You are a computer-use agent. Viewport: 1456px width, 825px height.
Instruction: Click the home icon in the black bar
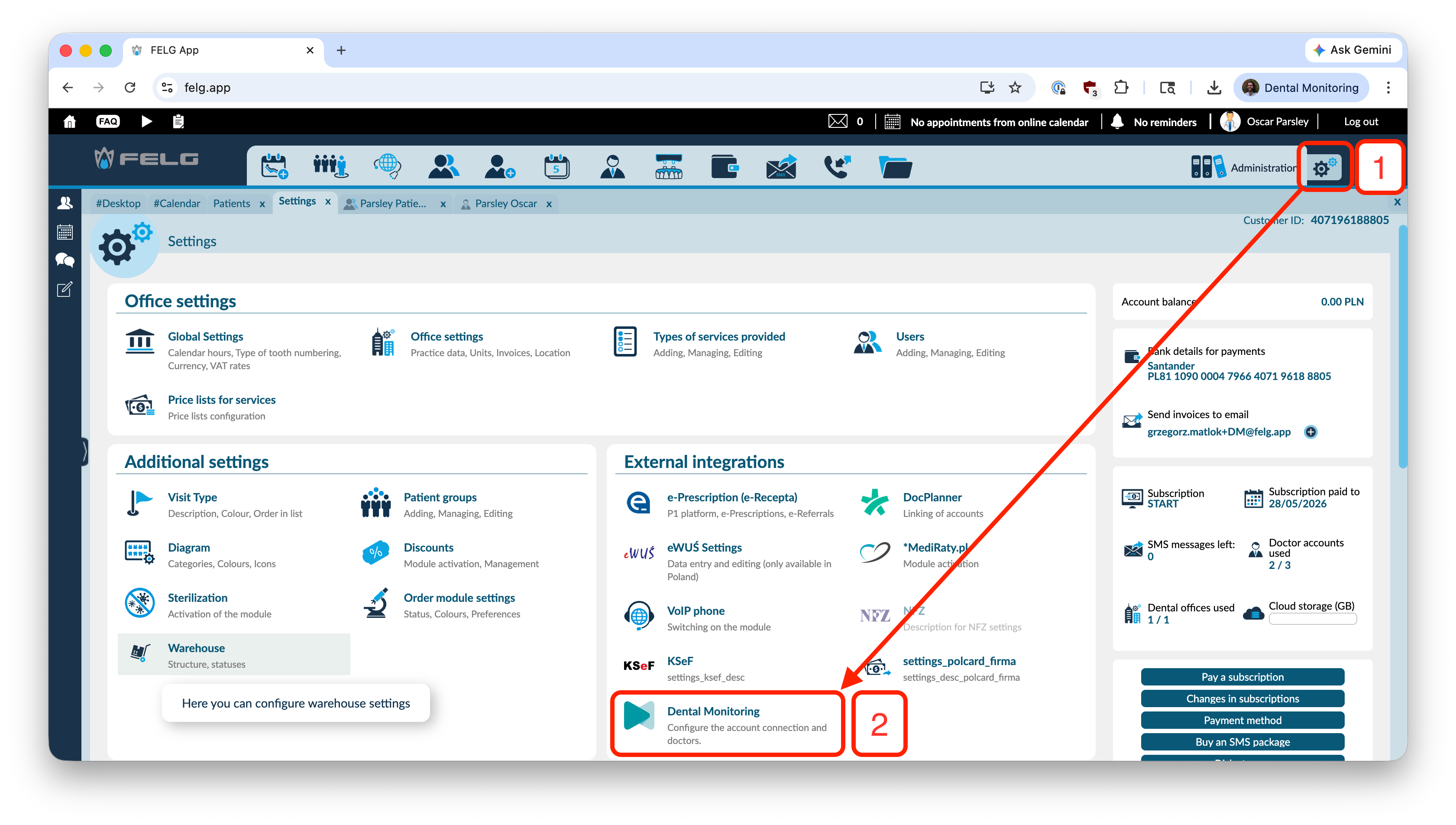[70, 121]
